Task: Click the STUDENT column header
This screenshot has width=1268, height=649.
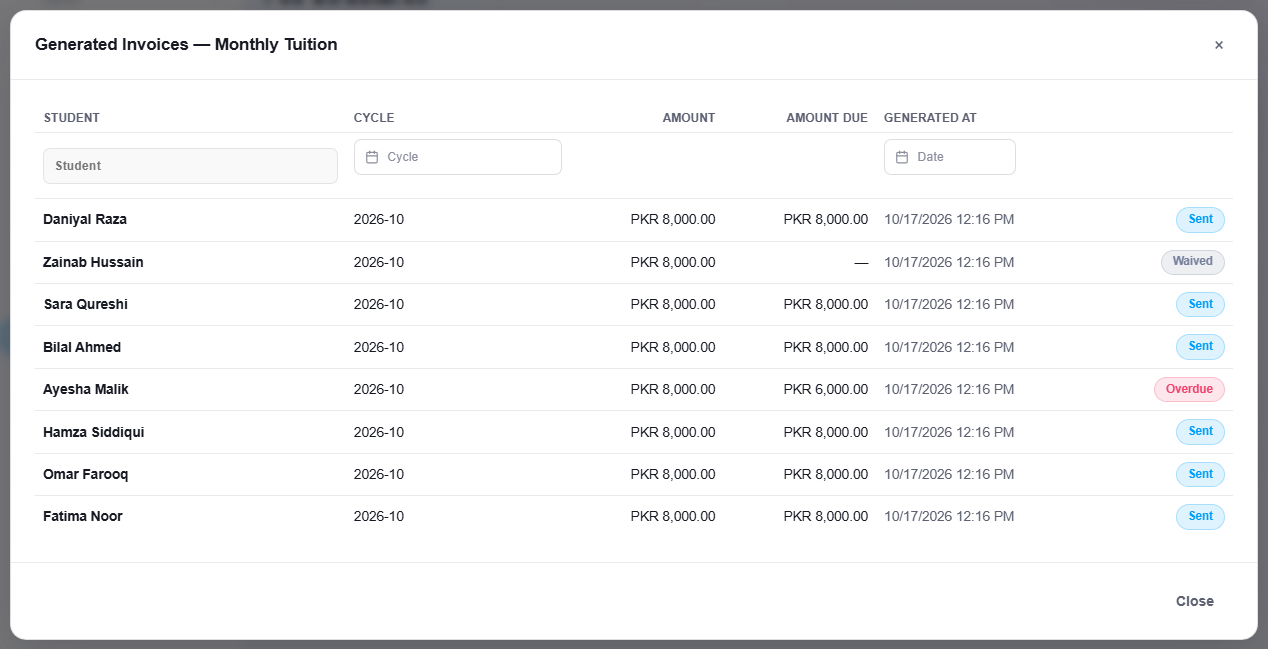Action: pyautogui.click(x=72, y=118)
